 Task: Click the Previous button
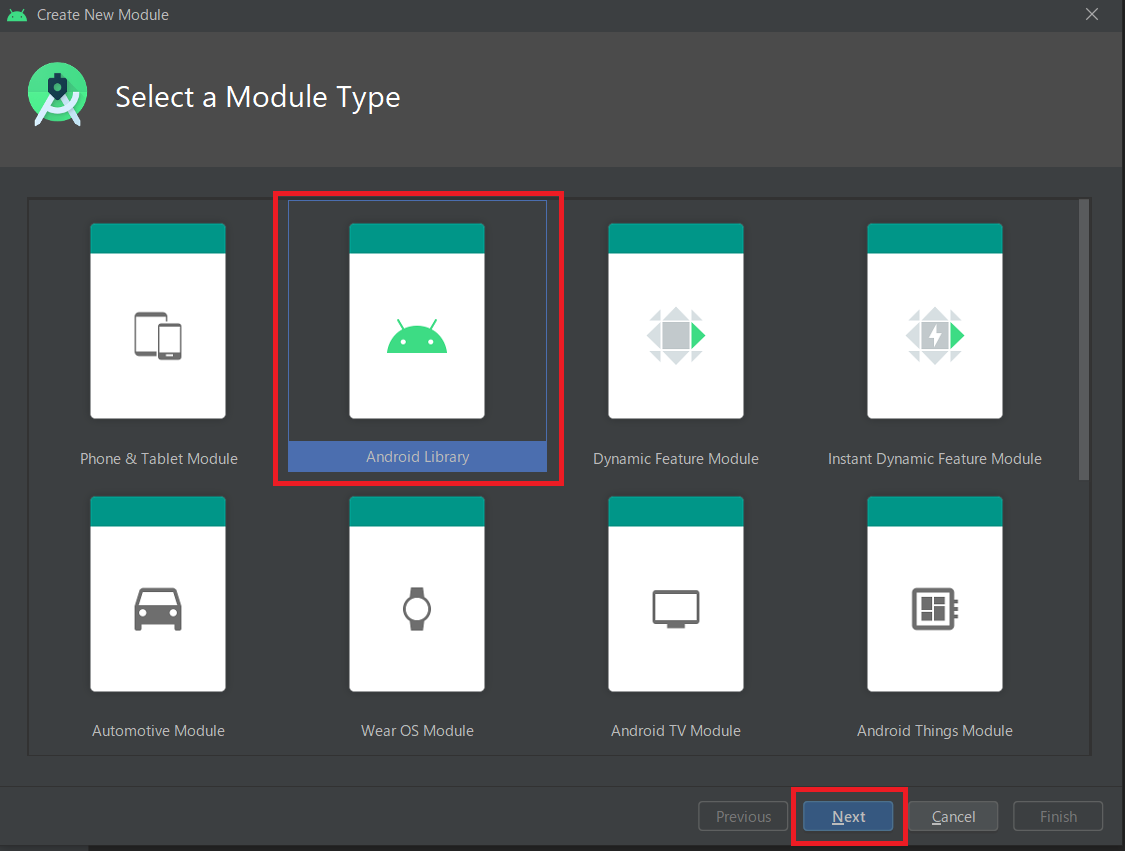742,816
